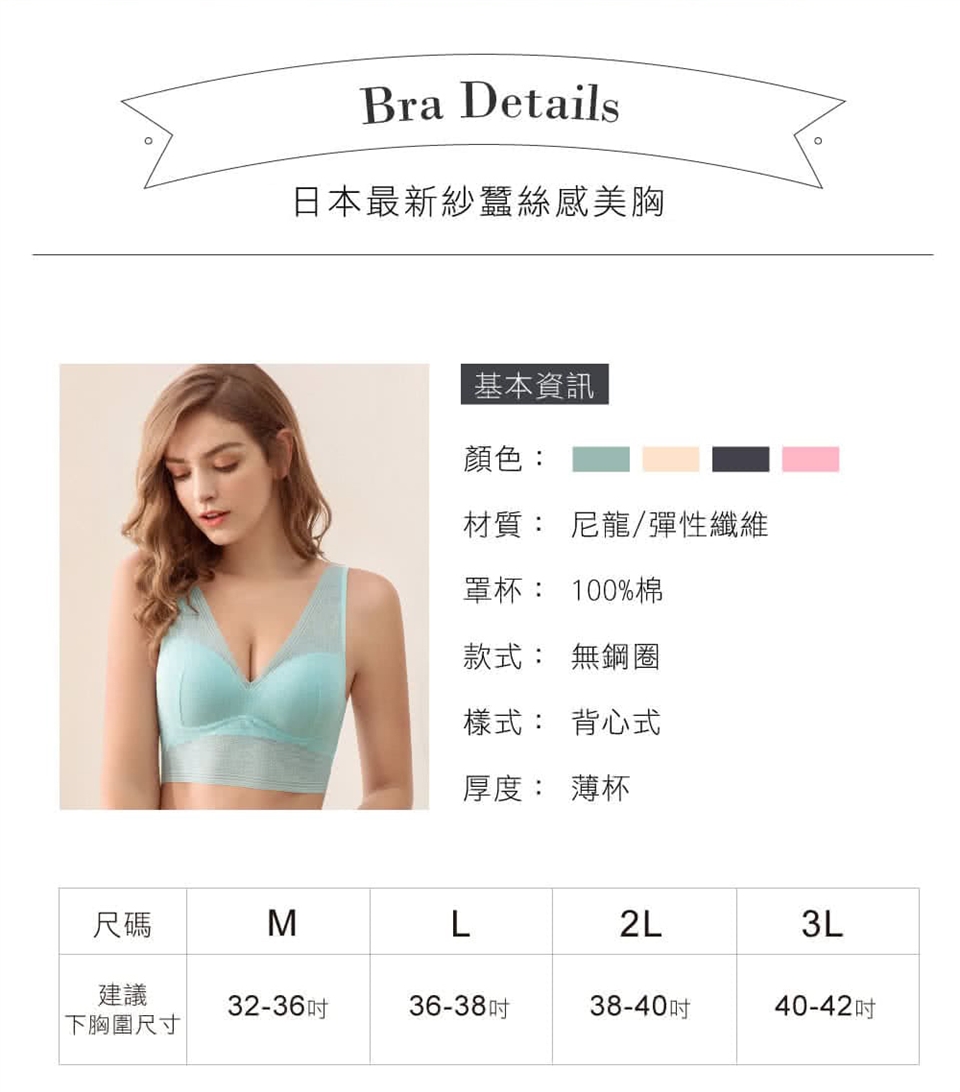The height and width of the screenshot is (1092, 960).
Task: Select the beige color swatch
Action: tap(670, 460)
